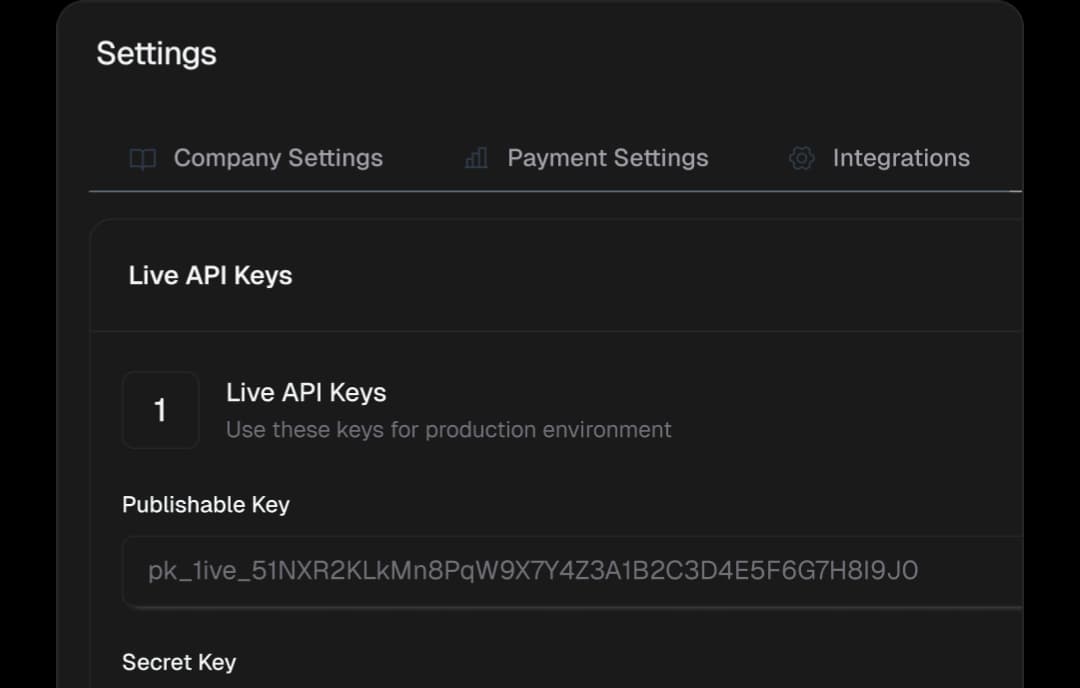
Task: Click the Live API Keys card title
Action: point(305,392)
